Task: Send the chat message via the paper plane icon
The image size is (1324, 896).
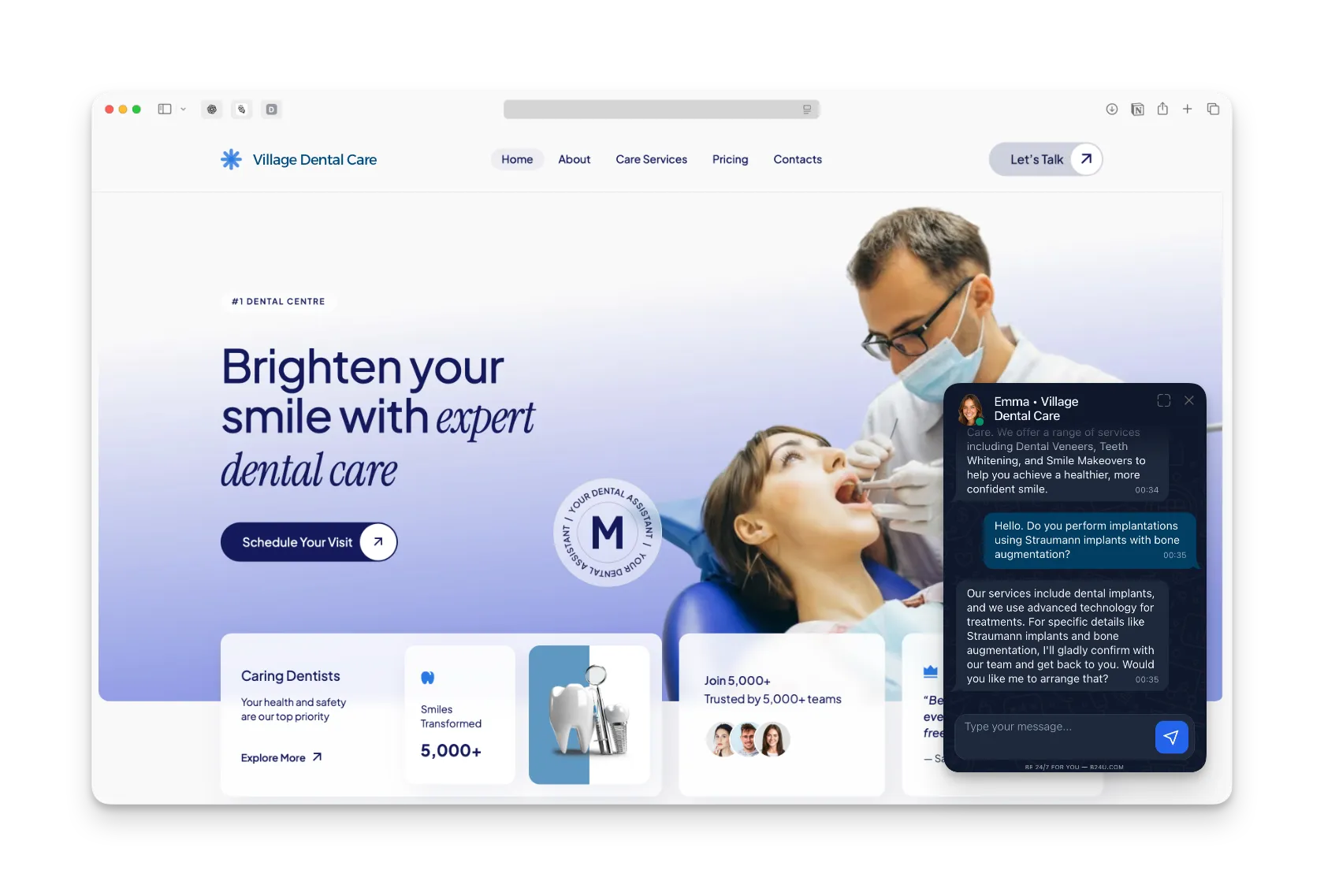Action: pos(1172,738)
